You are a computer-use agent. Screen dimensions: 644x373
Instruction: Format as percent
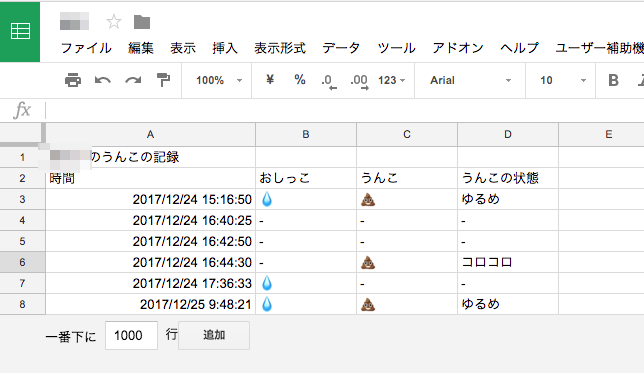(300, 80)
